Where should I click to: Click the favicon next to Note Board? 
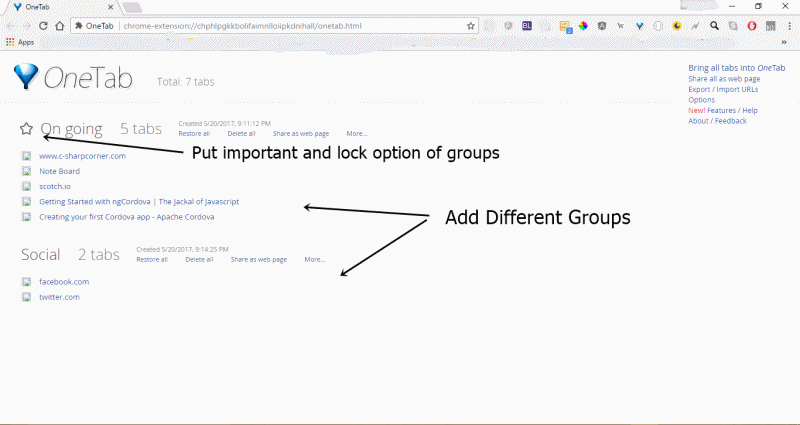26,171
